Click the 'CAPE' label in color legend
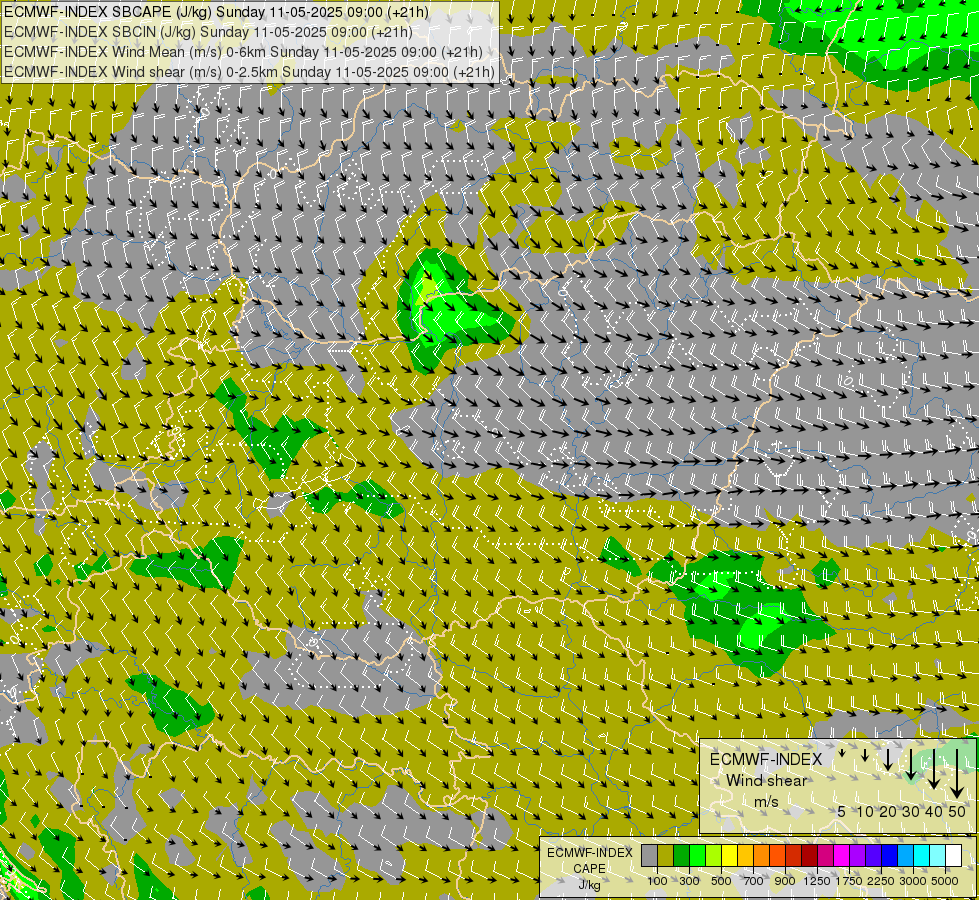The height and width of the screenshot is (900, 979). coord(589,869)
